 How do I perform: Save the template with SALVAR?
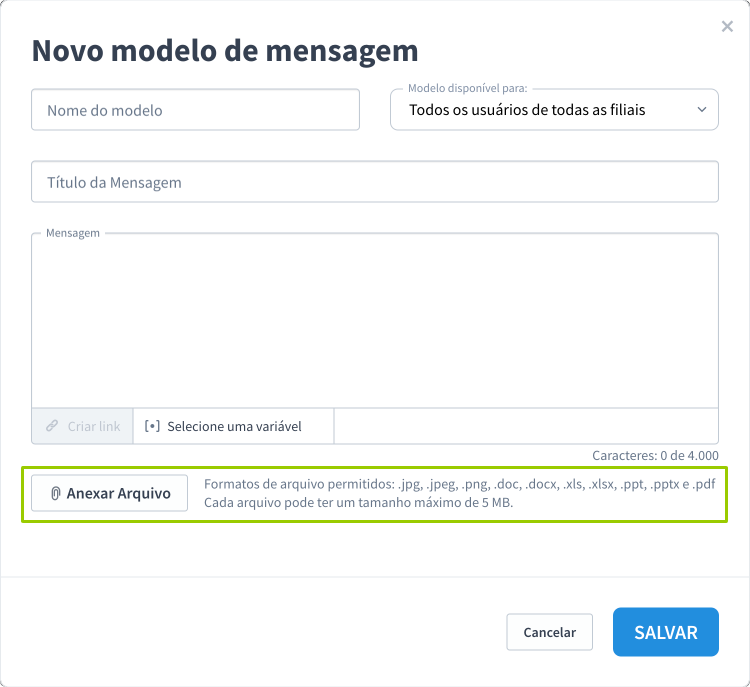pyautogui.click(x=665, y=632)
